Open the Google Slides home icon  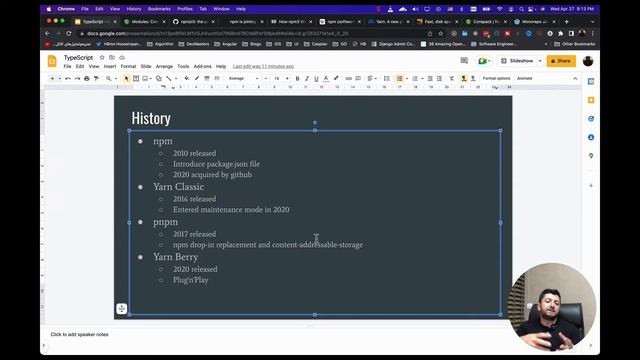click(x=52, y=61)
